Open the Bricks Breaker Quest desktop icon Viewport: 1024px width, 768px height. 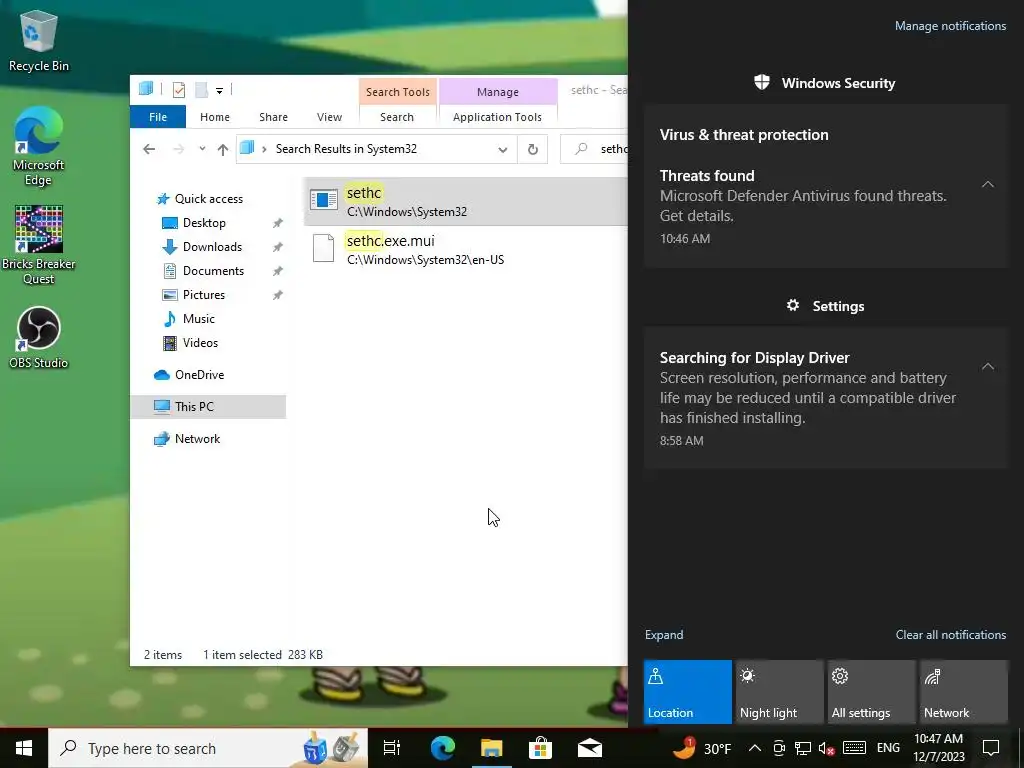pos(39,246)
